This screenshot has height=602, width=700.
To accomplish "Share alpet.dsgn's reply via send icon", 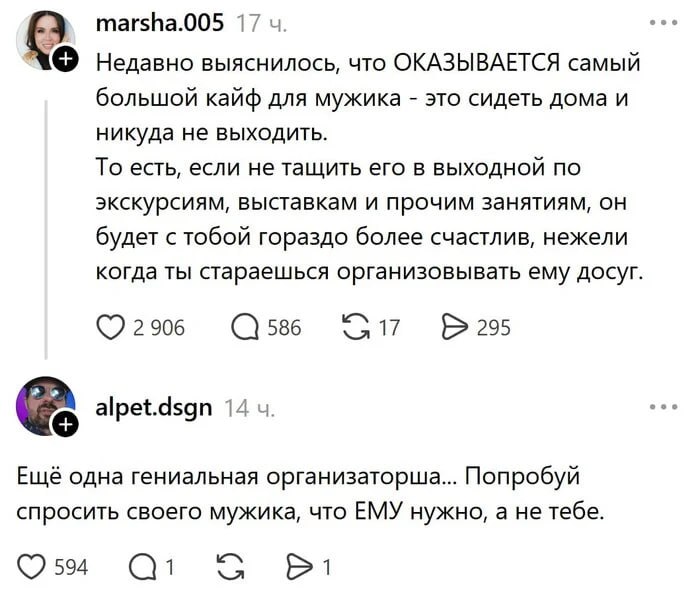I will (x=302, y=567).
